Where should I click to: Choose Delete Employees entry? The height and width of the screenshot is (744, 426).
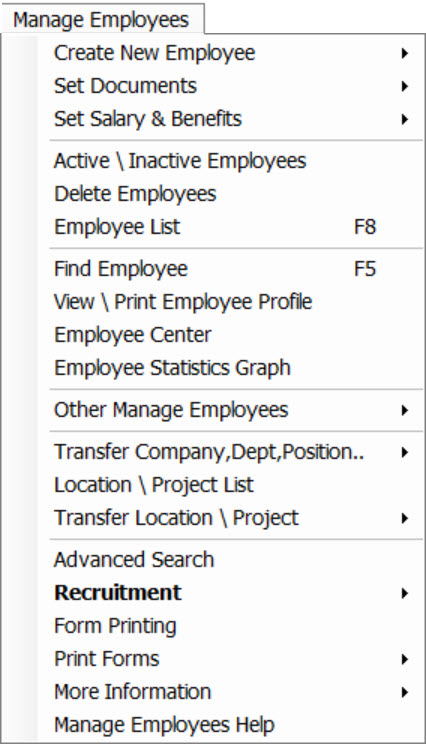231,194
